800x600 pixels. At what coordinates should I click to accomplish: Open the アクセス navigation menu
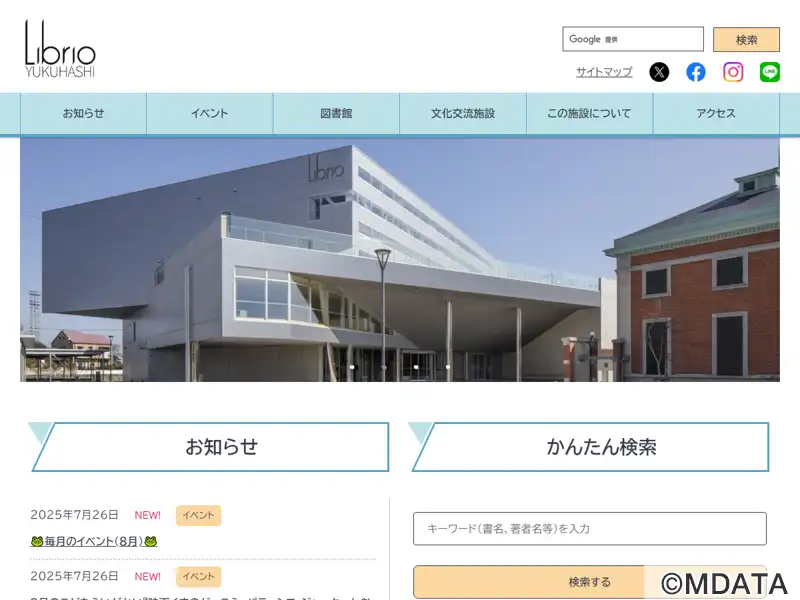pos(716,113)
